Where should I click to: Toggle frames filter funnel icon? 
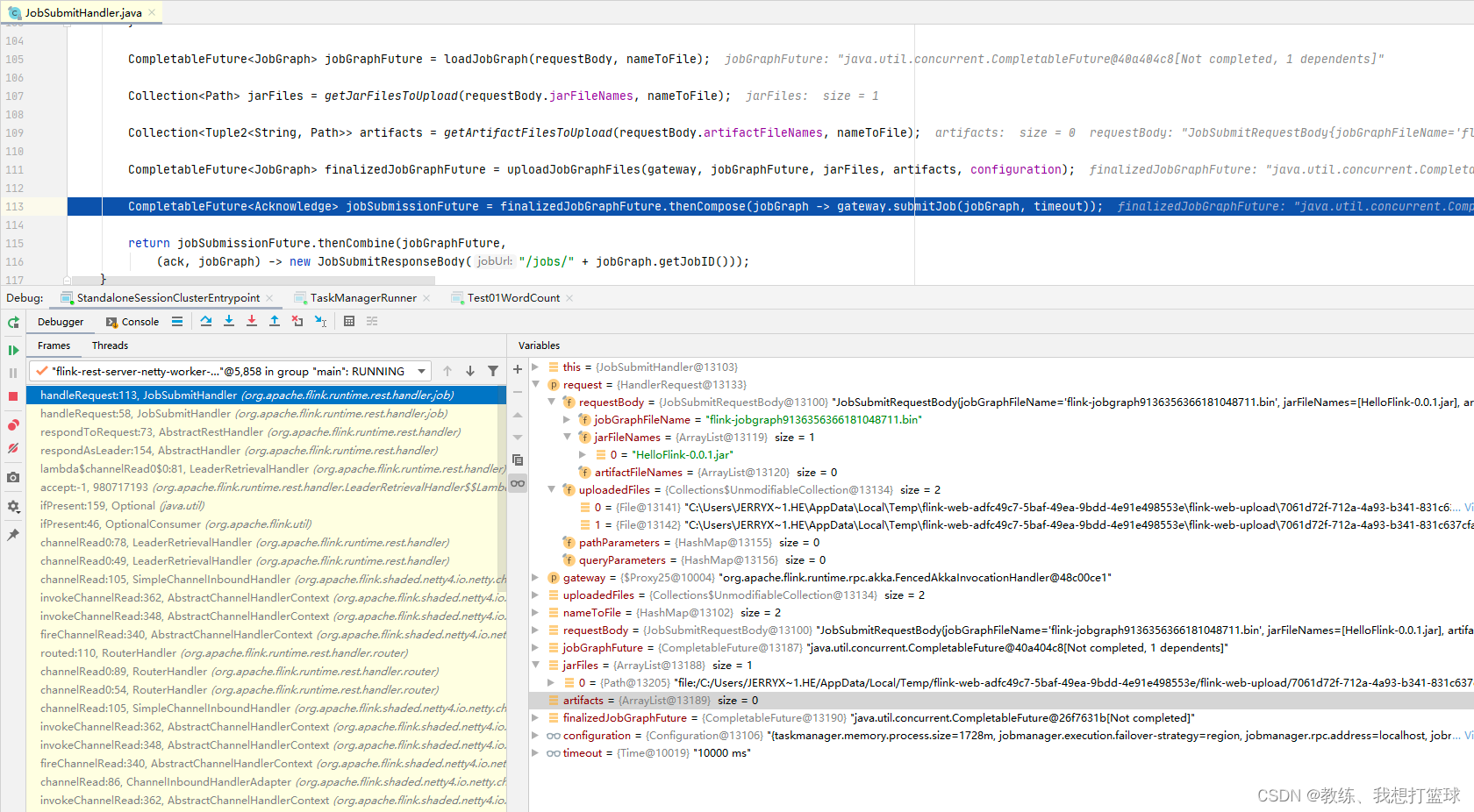click(493, 371)
